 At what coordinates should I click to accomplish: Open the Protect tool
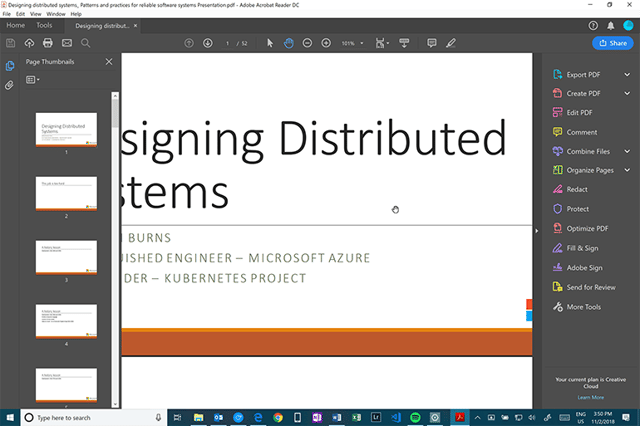click(x=571, y=209)
